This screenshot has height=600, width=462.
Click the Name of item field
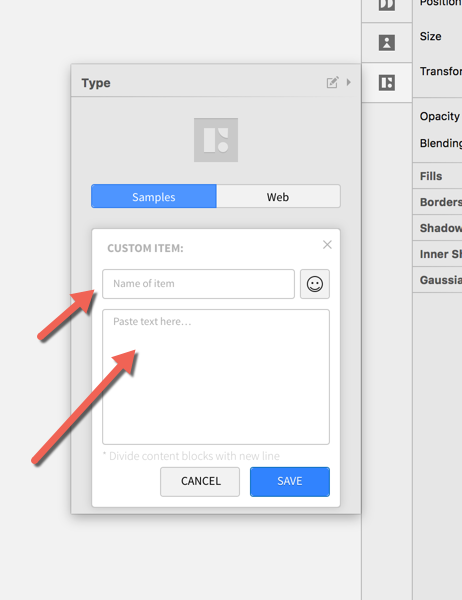198,284
